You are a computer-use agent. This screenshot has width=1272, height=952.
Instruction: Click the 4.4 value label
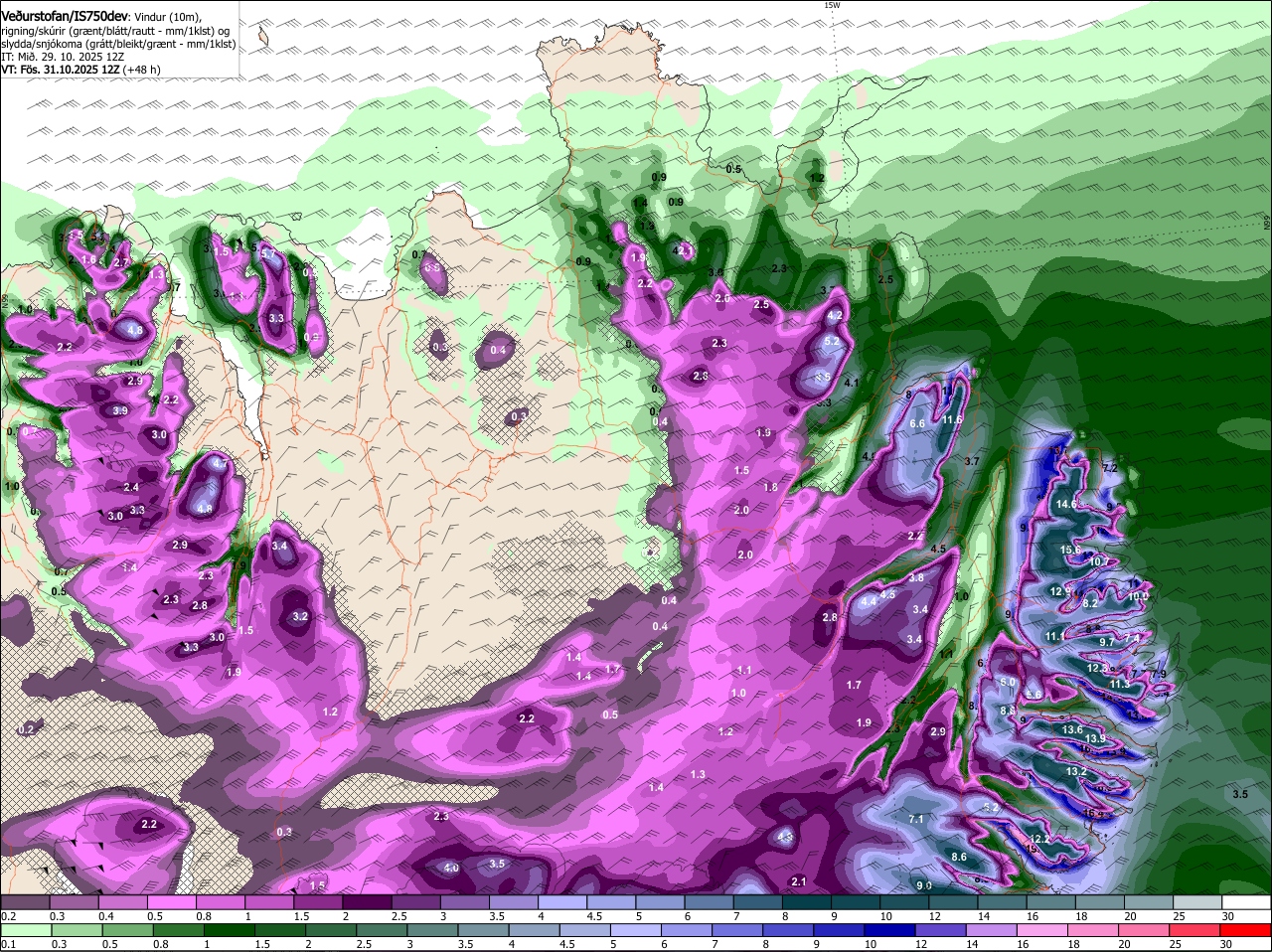point(869,600)
